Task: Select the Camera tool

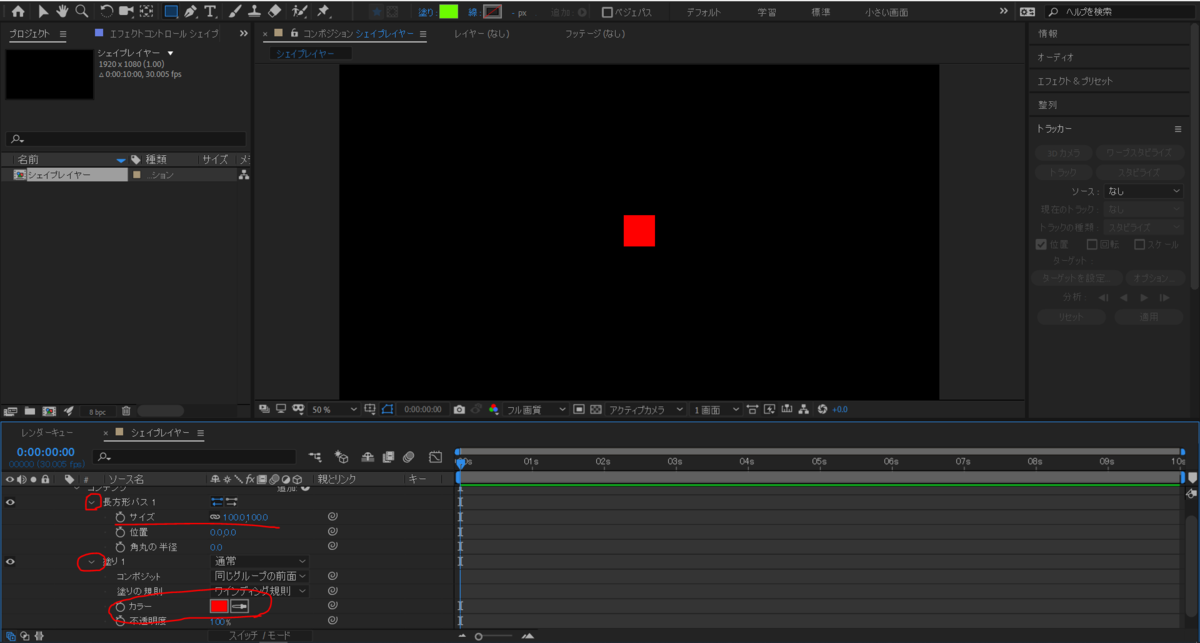Action: [x=126, y=12]
